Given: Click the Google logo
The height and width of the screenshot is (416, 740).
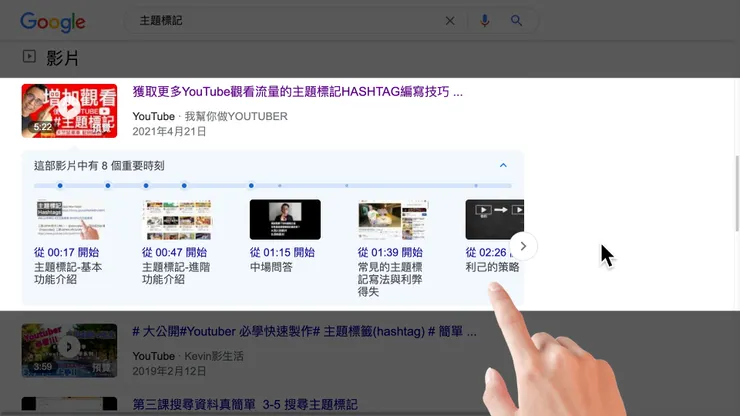Looking at the screenshot, I should [x=53, y=22].
